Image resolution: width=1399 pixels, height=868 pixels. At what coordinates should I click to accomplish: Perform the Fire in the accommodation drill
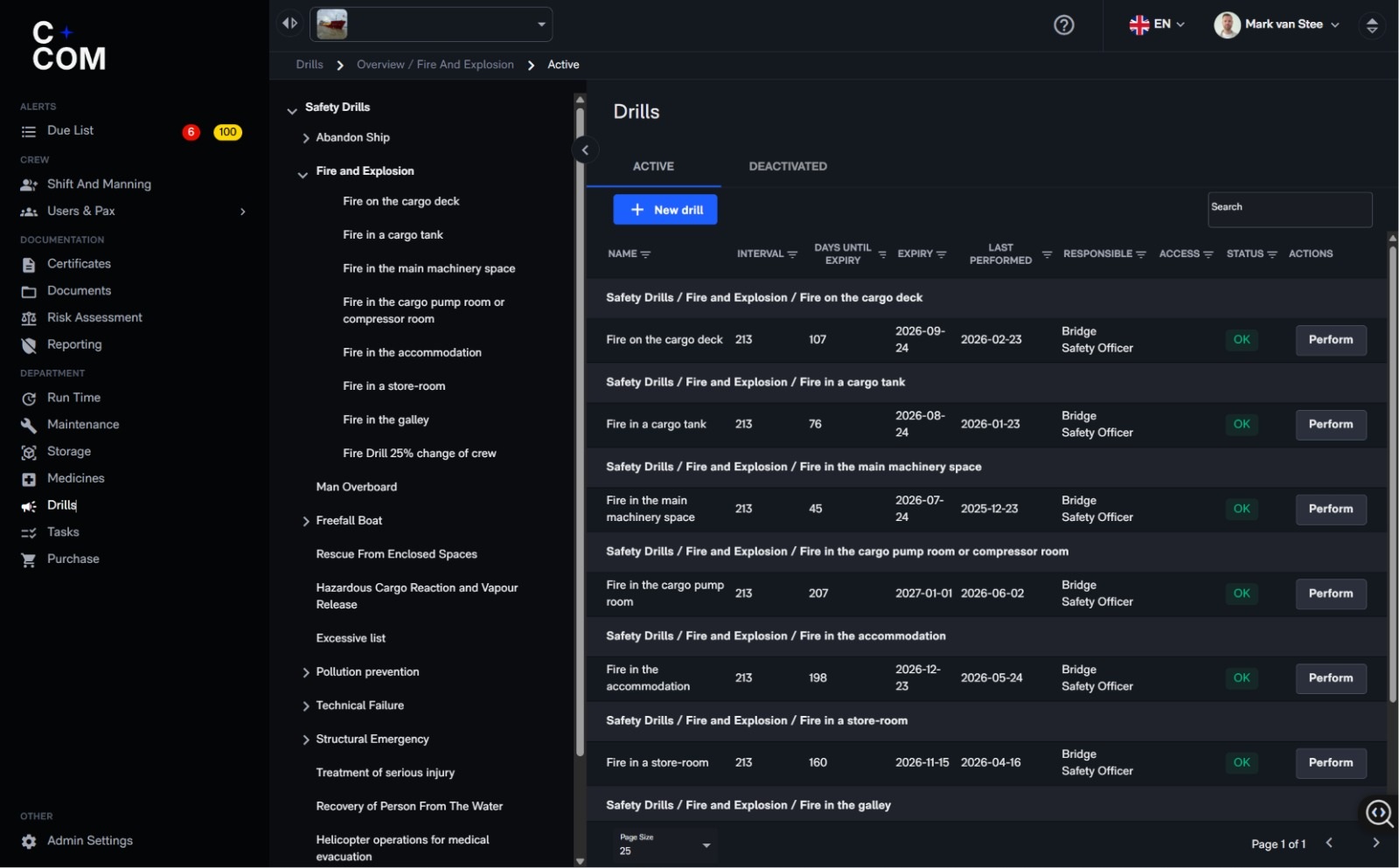click(1331, 678)
